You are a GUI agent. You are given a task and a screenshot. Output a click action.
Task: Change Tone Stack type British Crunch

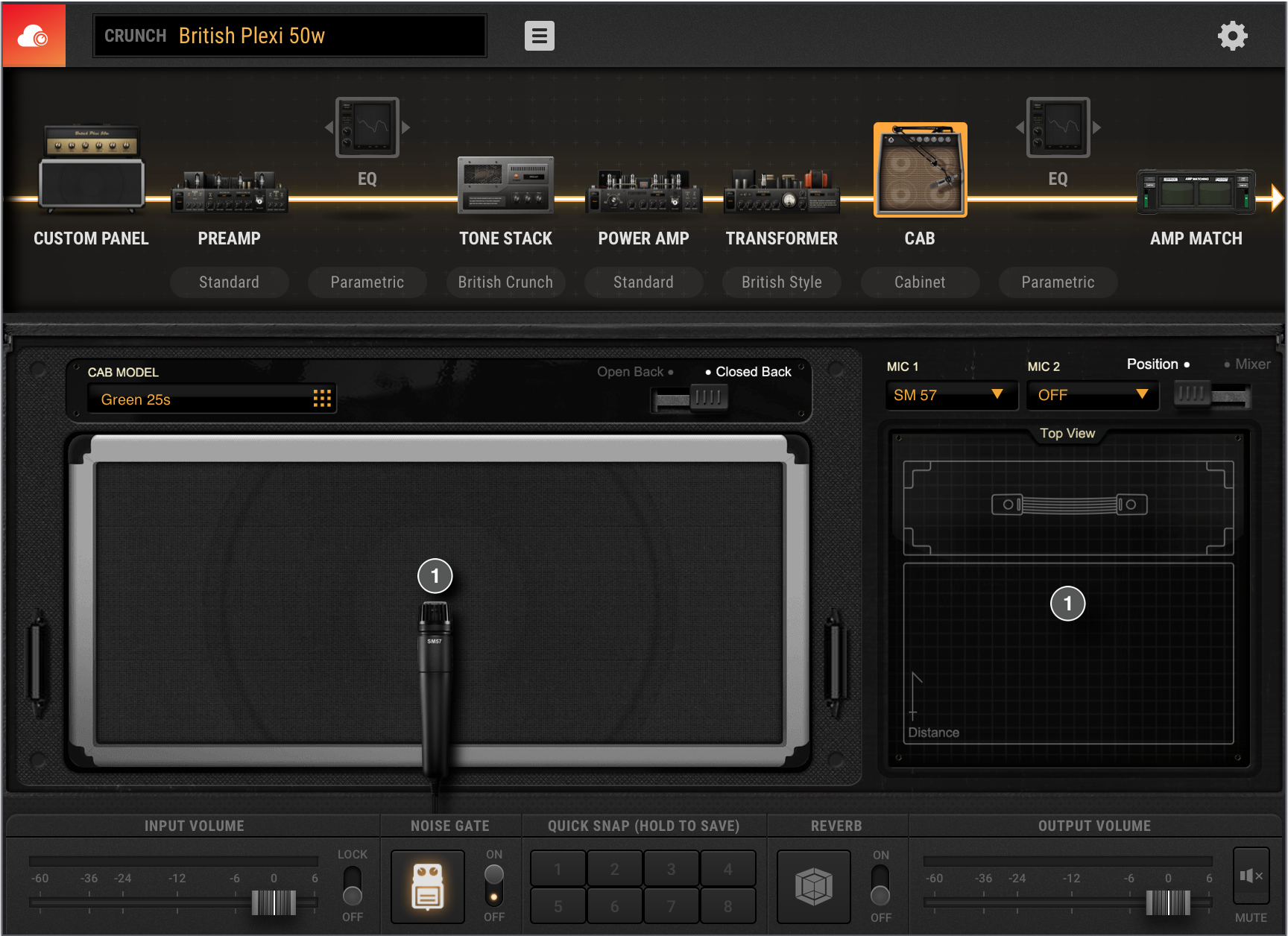click(505, 282)
